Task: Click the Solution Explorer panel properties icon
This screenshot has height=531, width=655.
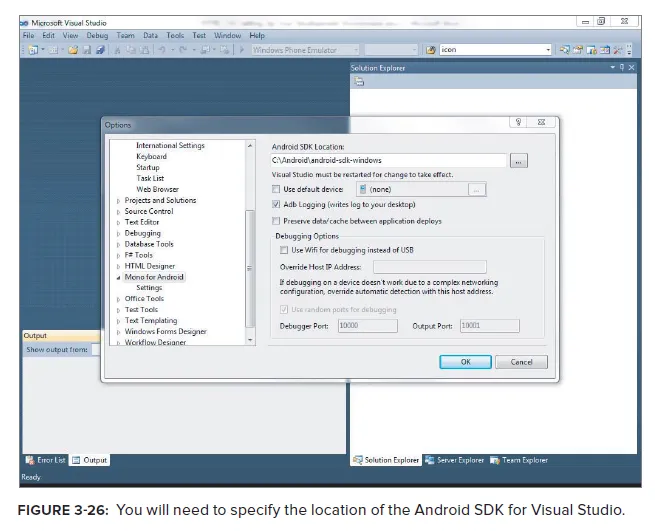Action: pyautogui.click(x=359, y=81)
